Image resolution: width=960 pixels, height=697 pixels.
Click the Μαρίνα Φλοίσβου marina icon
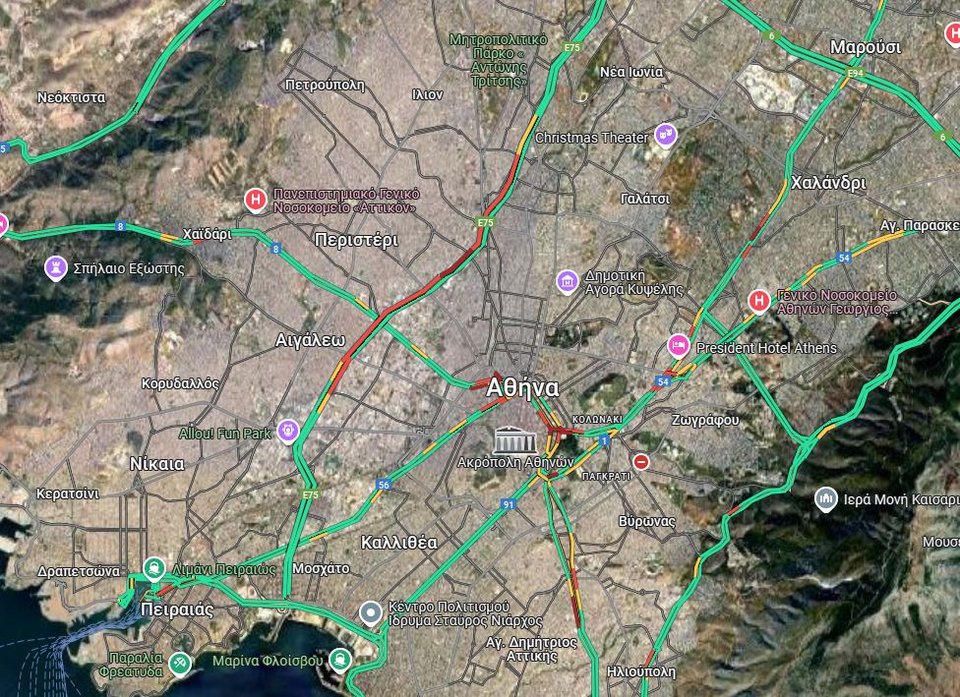pyautogui.click(x=341, y=659)
